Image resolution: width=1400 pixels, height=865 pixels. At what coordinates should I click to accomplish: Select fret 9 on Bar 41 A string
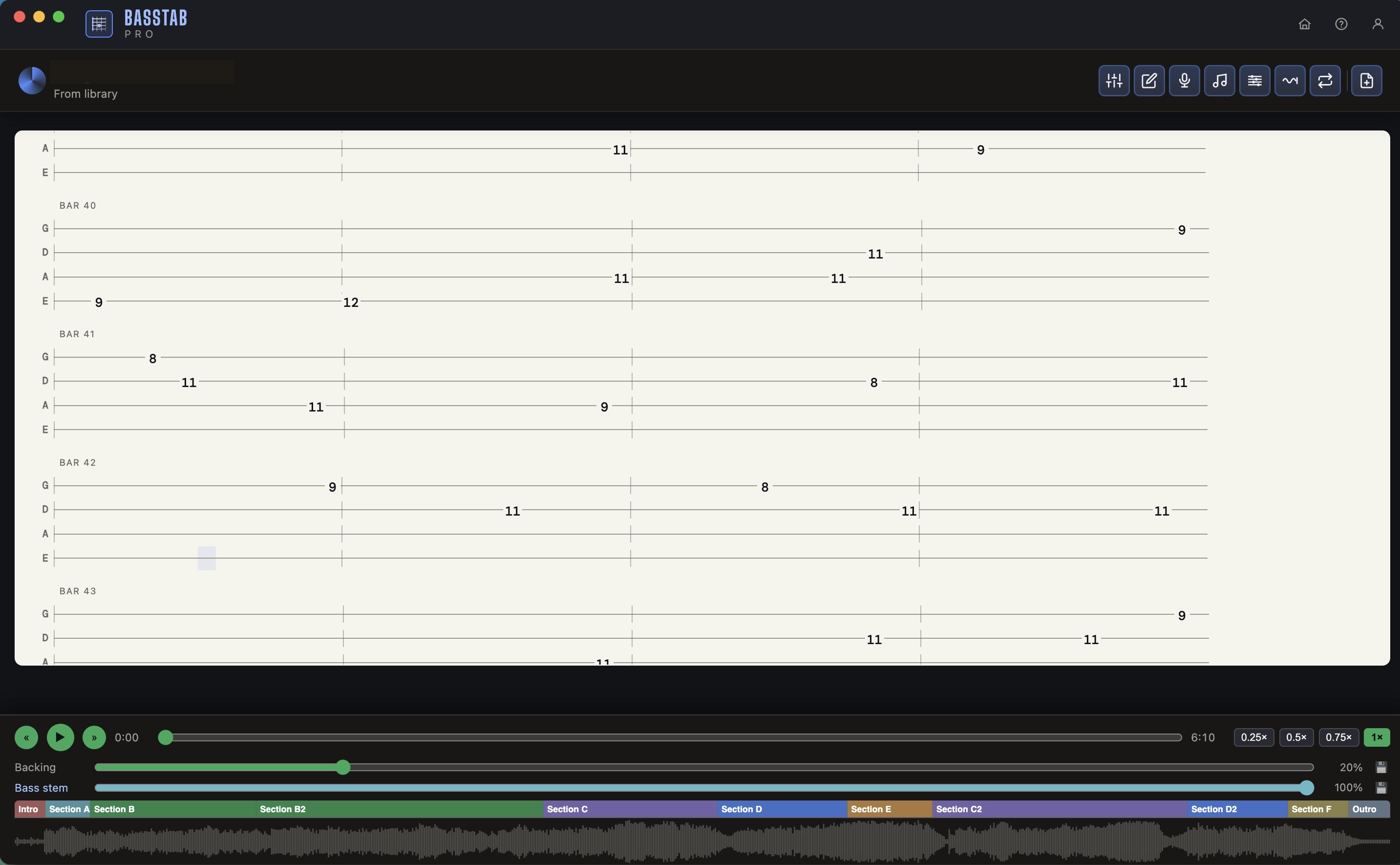click(604, 407)
